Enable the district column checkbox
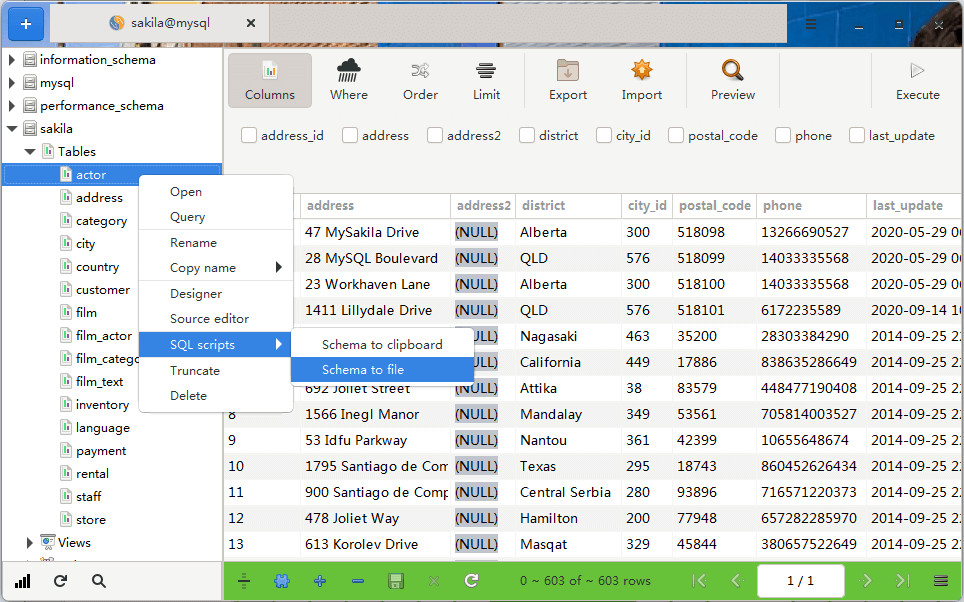Screen dimensions: 964x602 (526, 135)
